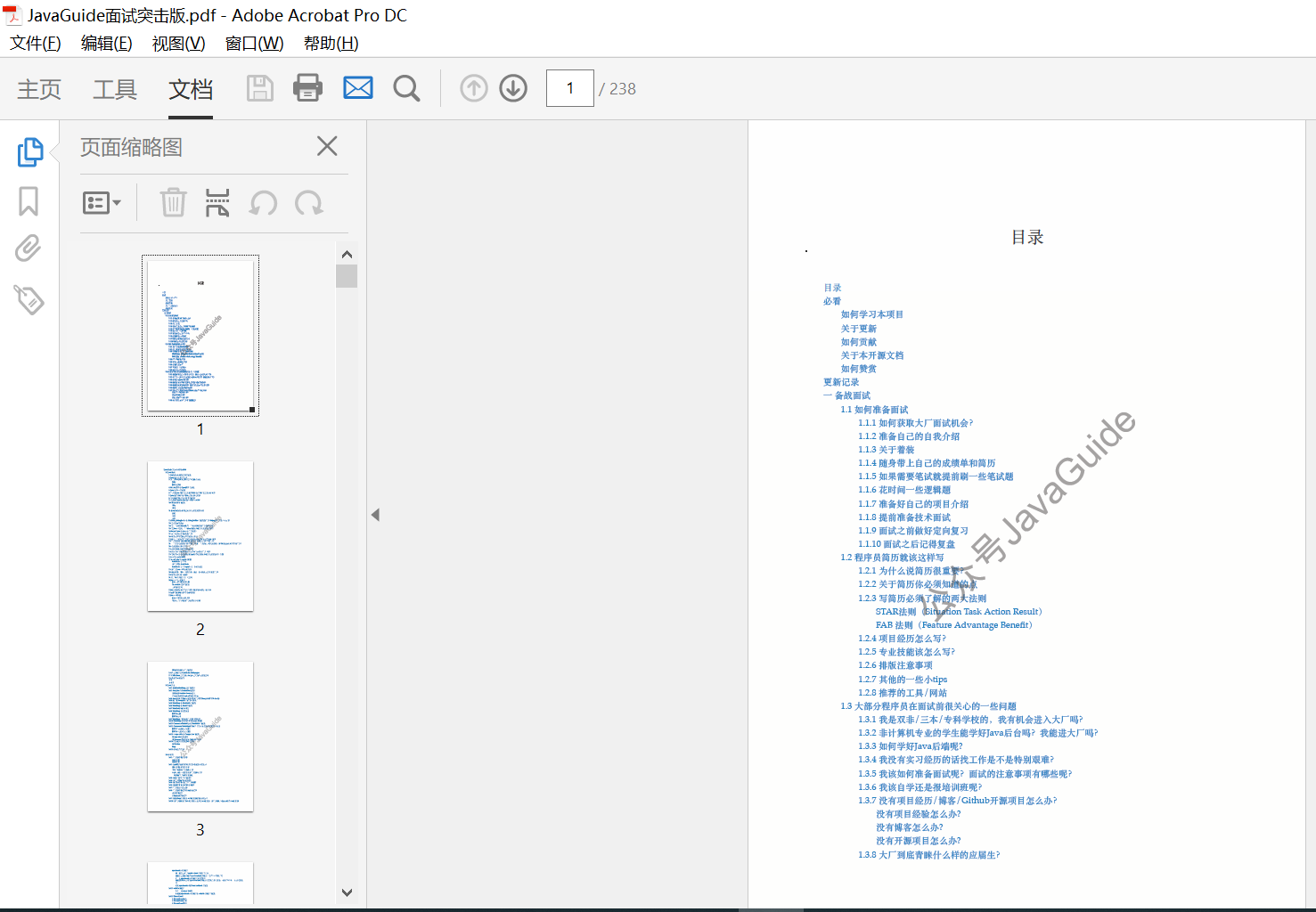The width and height of the screenshot is (1316, 912).
Task: Click thumbnail scrollbar down arrow
Action: pyautogui.click(x=347, y=892)
